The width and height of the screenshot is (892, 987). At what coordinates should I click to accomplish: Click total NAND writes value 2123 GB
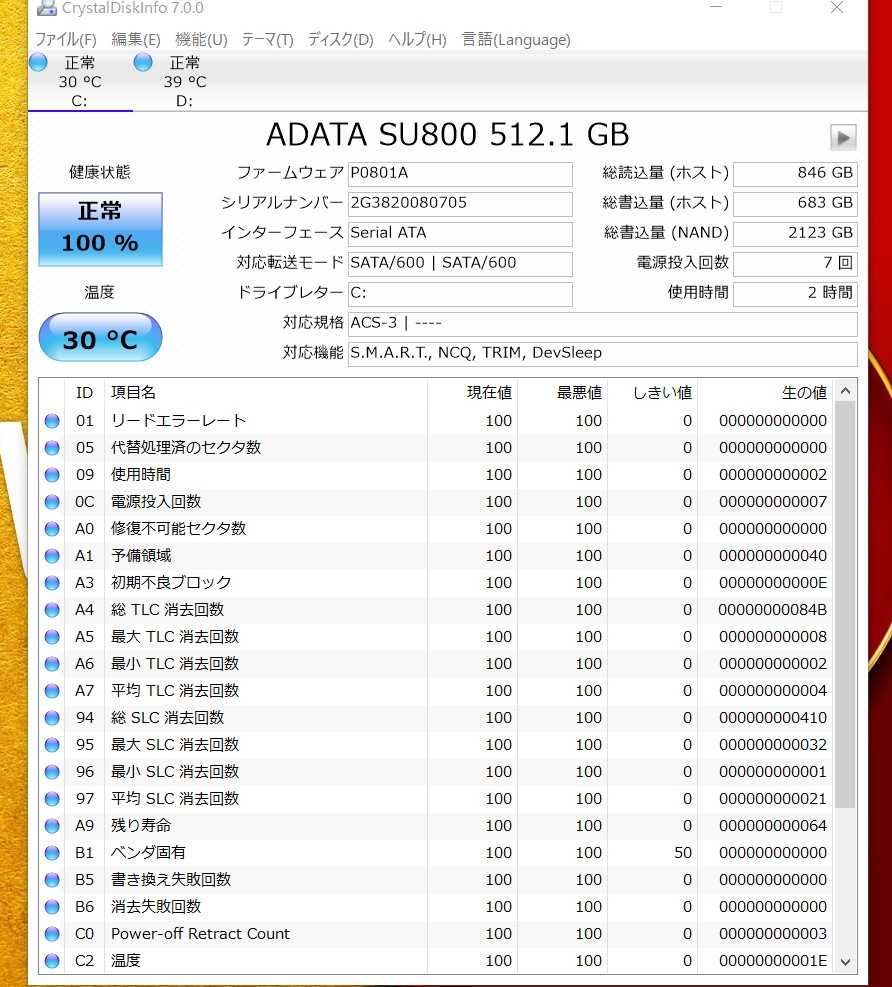tap(795, 234)
